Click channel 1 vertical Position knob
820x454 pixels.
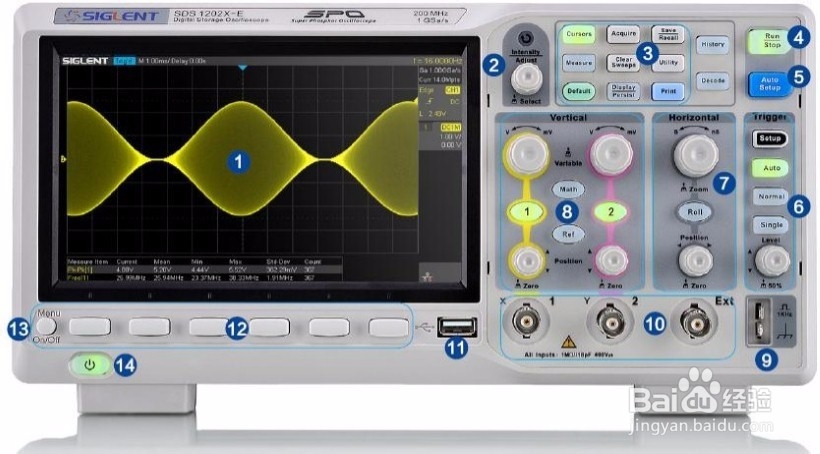(527, 260)
